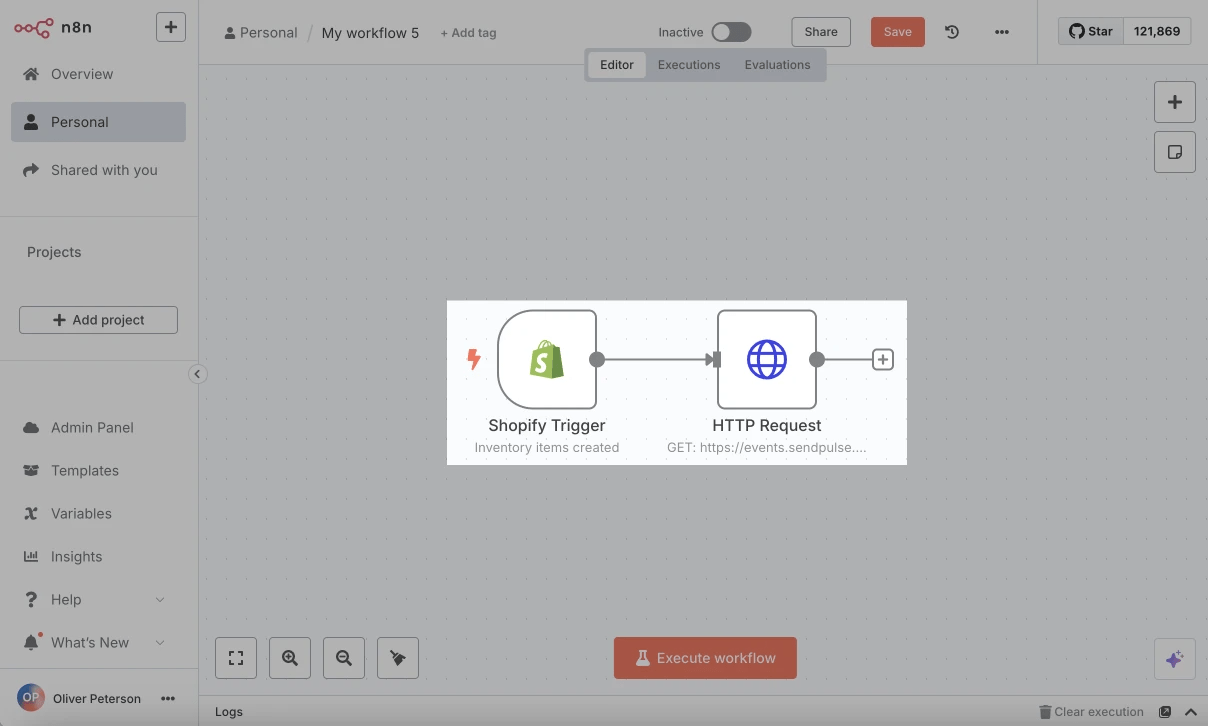
Task: Click the Add project button
Action: coord(98,320)
